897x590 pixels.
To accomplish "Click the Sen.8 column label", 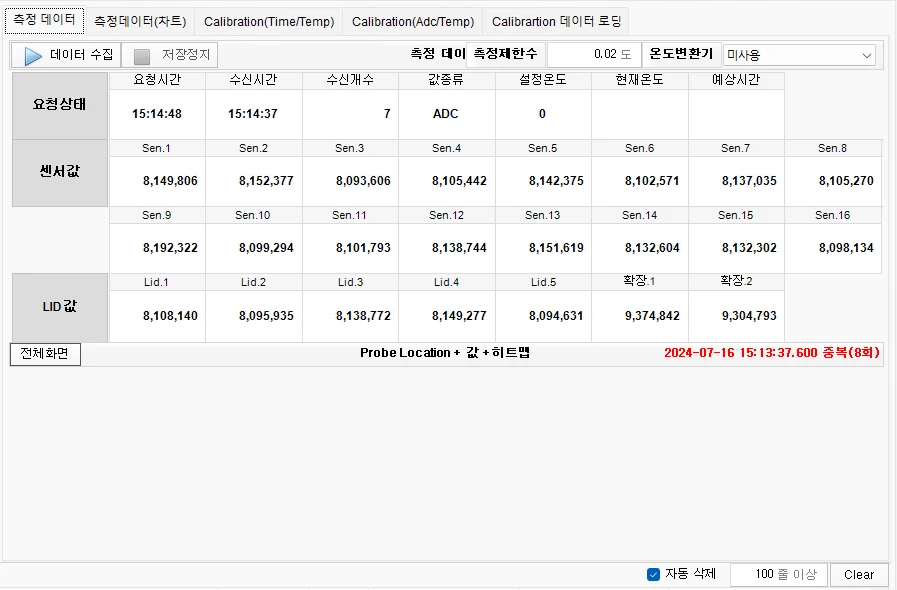I will [x=832, y=148].
